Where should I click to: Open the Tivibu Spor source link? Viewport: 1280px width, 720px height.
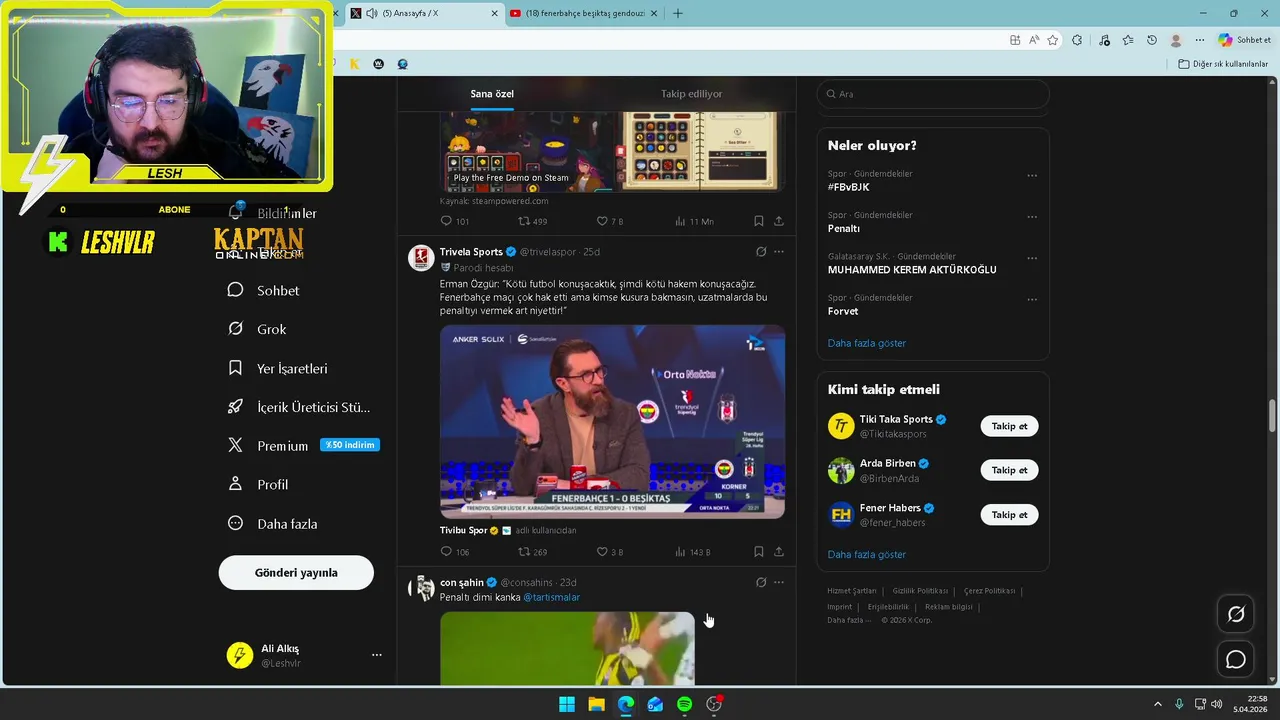(x=464, y=531)
